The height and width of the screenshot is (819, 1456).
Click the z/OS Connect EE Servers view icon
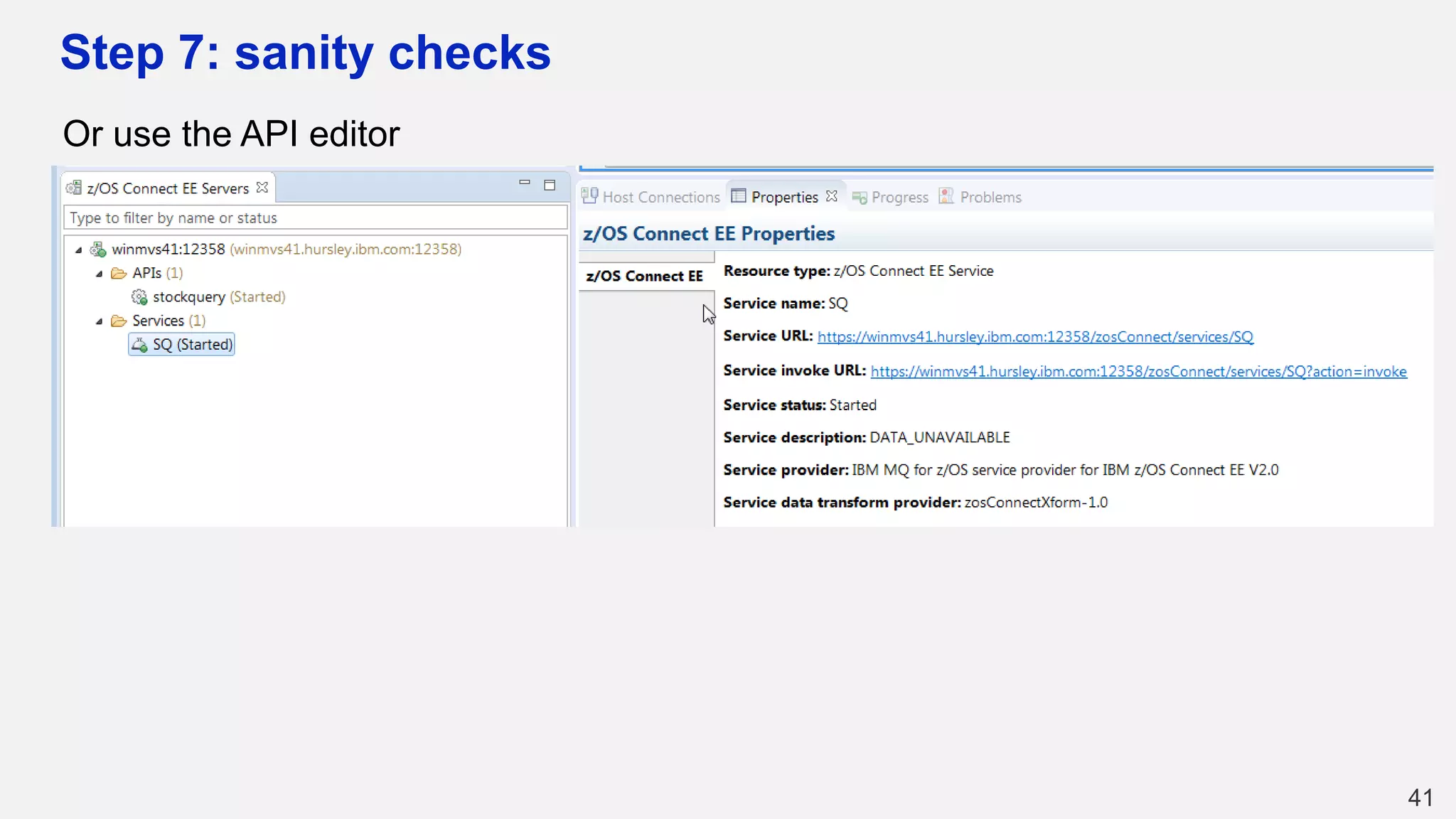point(74,188)
